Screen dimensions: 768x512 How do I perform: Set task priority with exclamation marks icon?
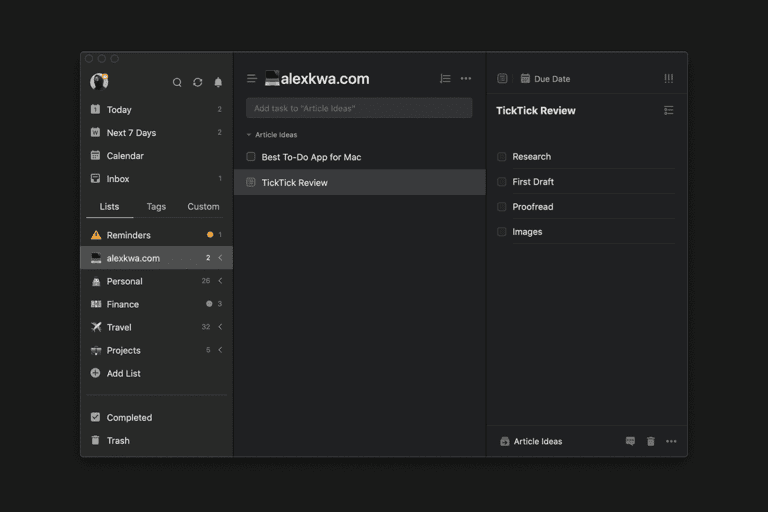click(x=669, y=78)
